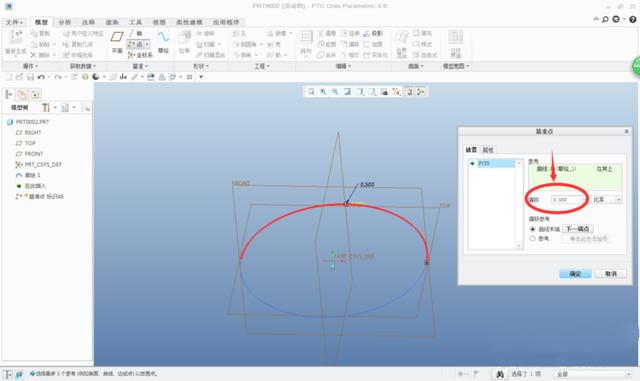Screen dimensions: 640x381
Task: Expand the Datum (基准) group menu
Action: click(140, 66)
